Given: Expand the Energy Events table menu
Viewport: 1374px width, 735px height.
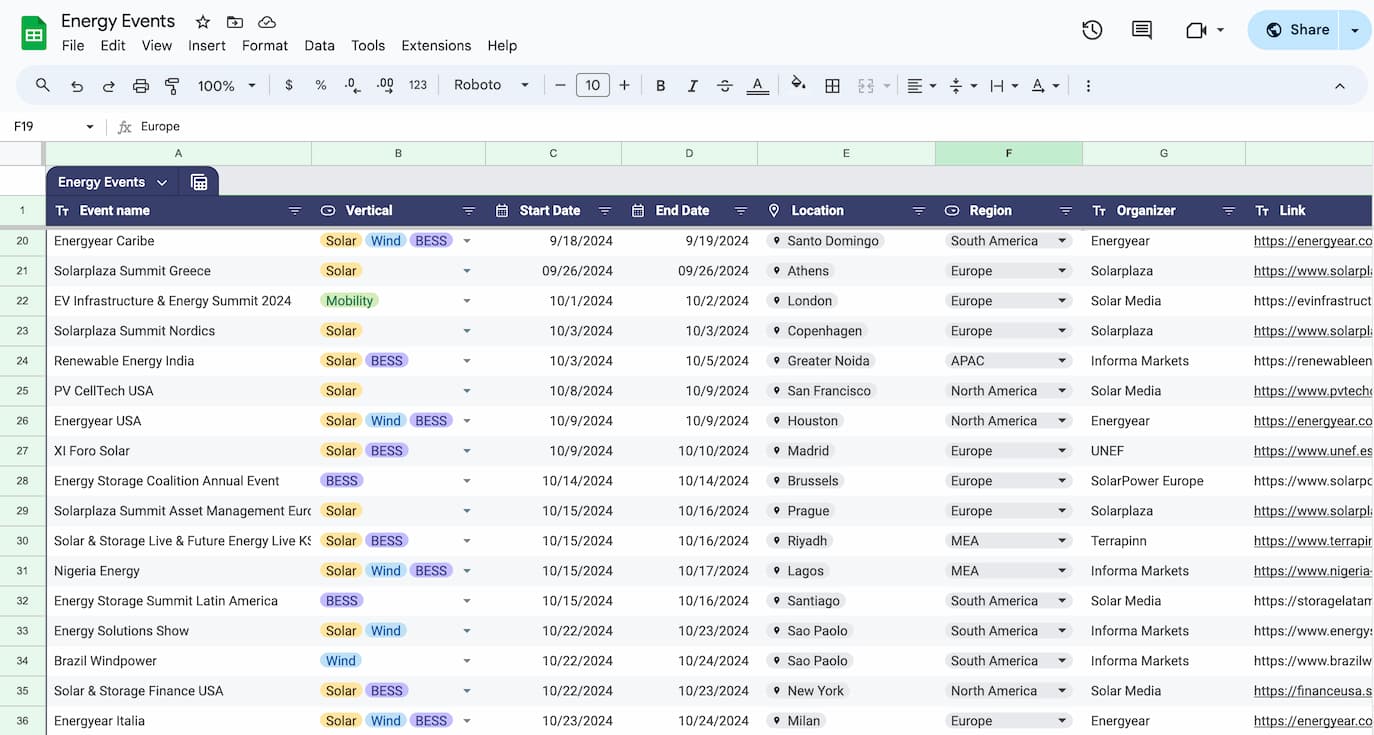Looking at the screenshot, I should (162, 182).
